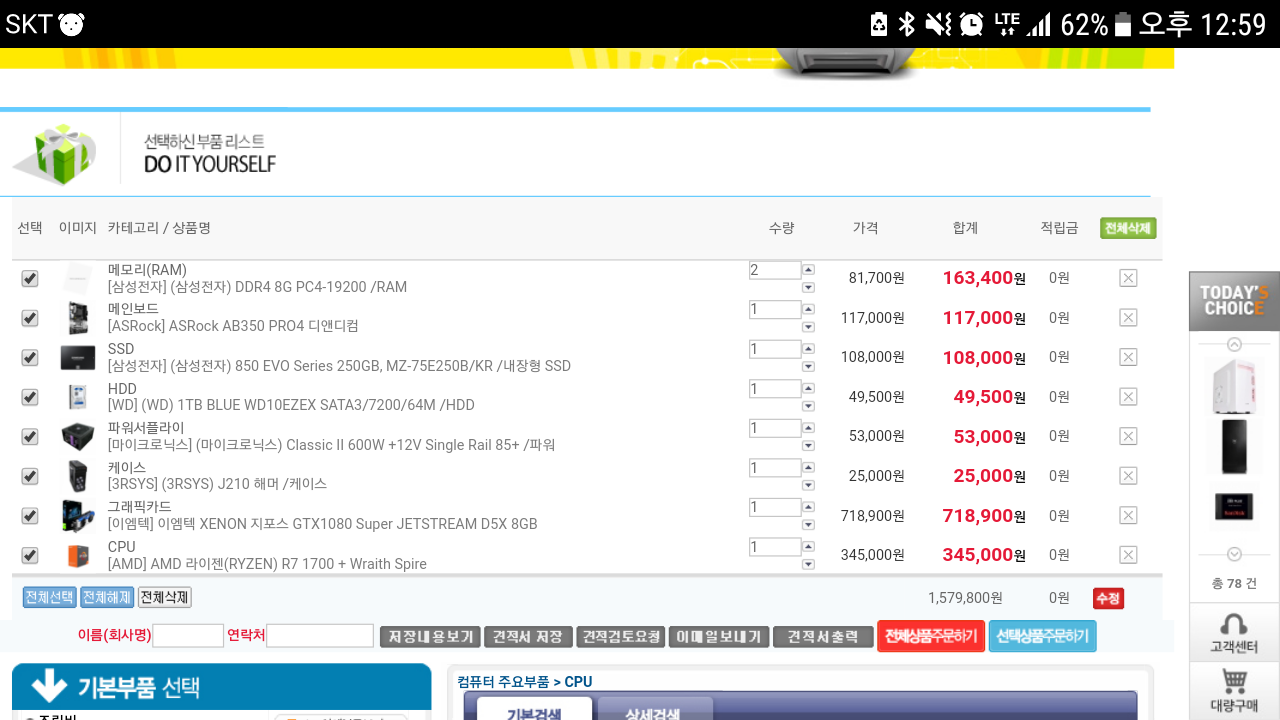The image size is (1280, 720).
Task: Increase case quantity with up arrow
Action: click(x=808, y=467)
